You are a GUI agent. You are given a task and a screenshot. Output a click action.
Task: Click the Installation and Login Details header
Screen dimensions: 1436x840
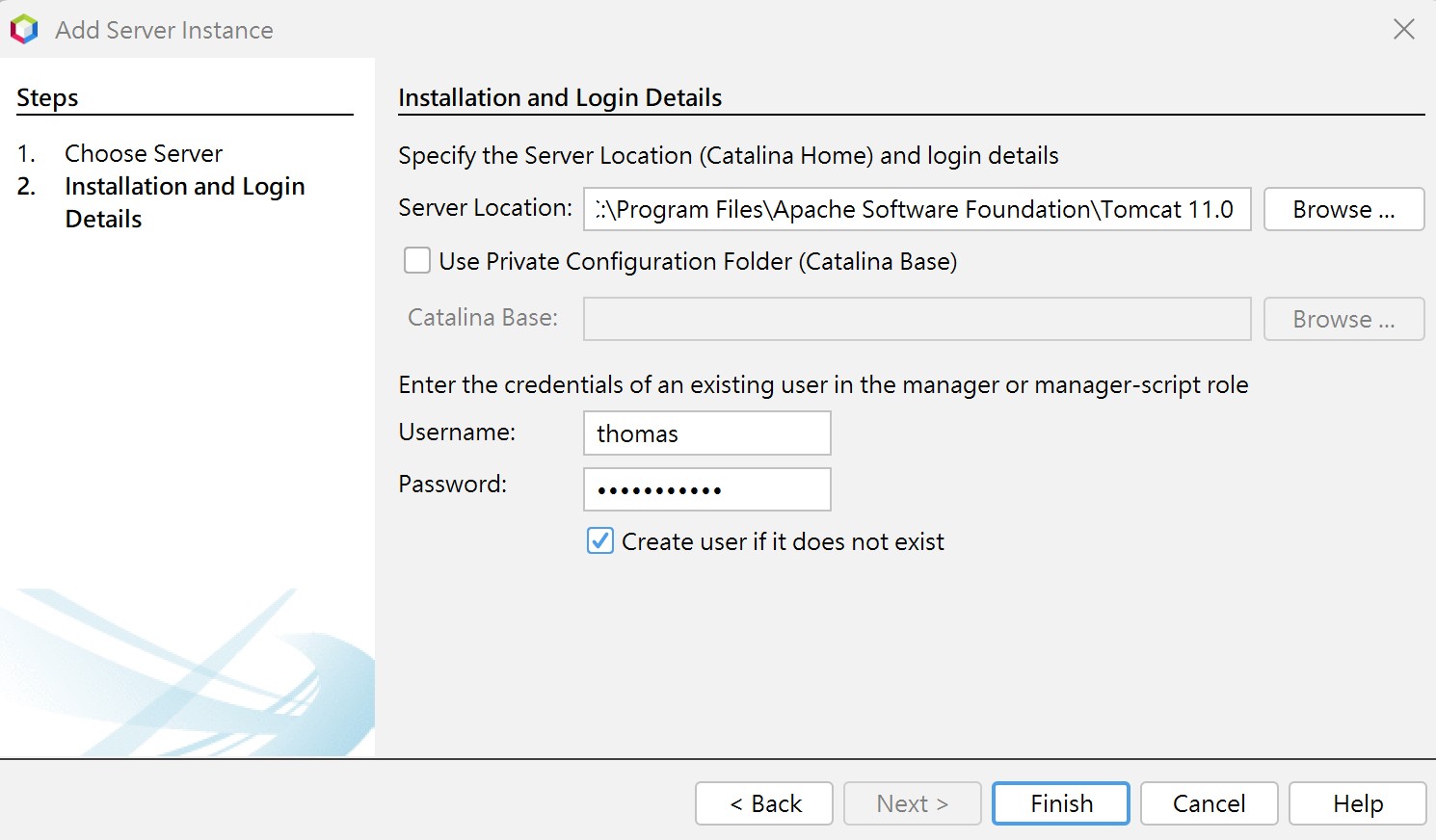[x=560, y=98]
